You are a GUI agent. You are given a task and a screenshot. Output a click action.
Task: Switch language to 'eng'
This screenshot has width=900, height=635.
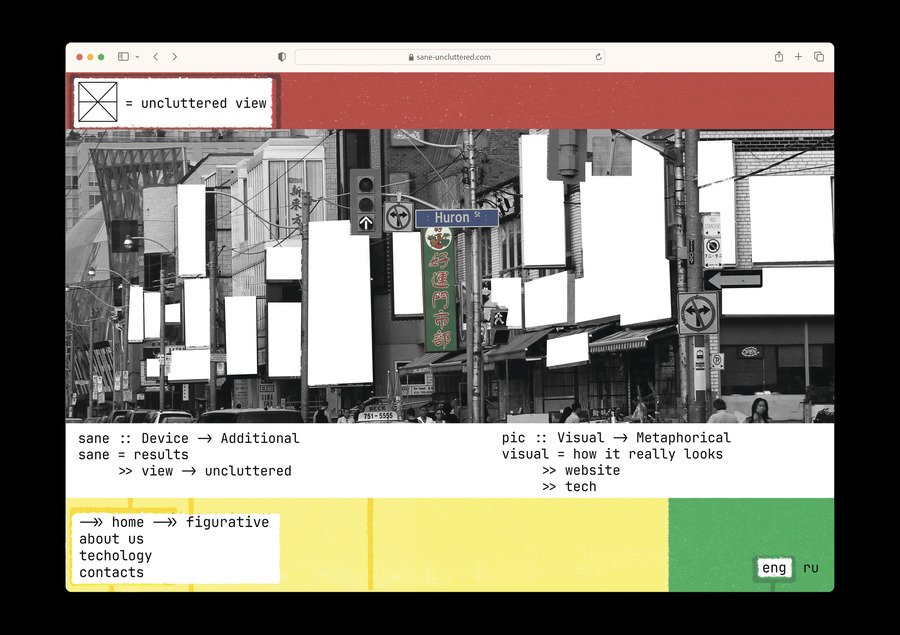[x=774, y=568]
